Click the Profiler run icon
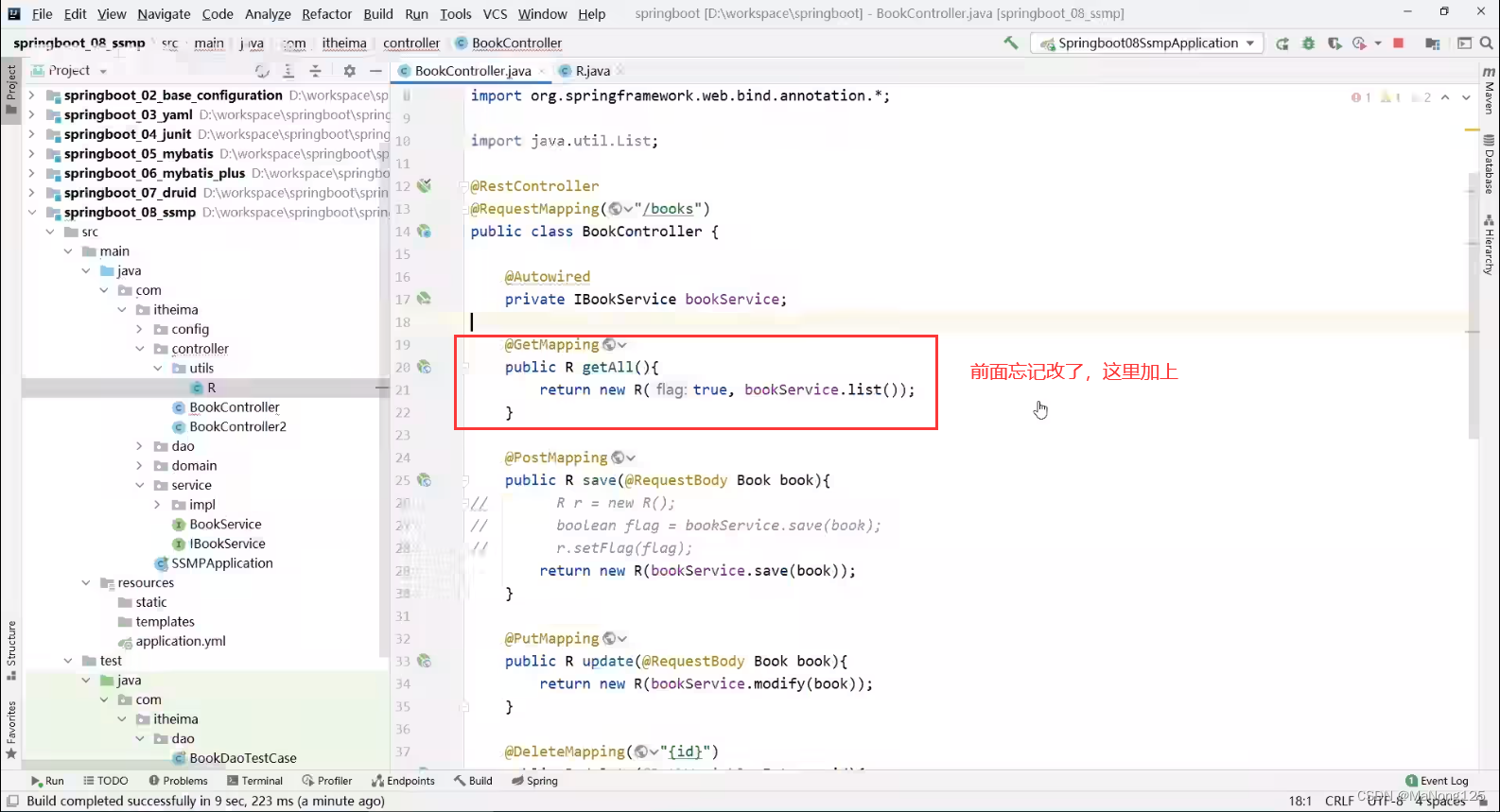 click(1359, 43)
